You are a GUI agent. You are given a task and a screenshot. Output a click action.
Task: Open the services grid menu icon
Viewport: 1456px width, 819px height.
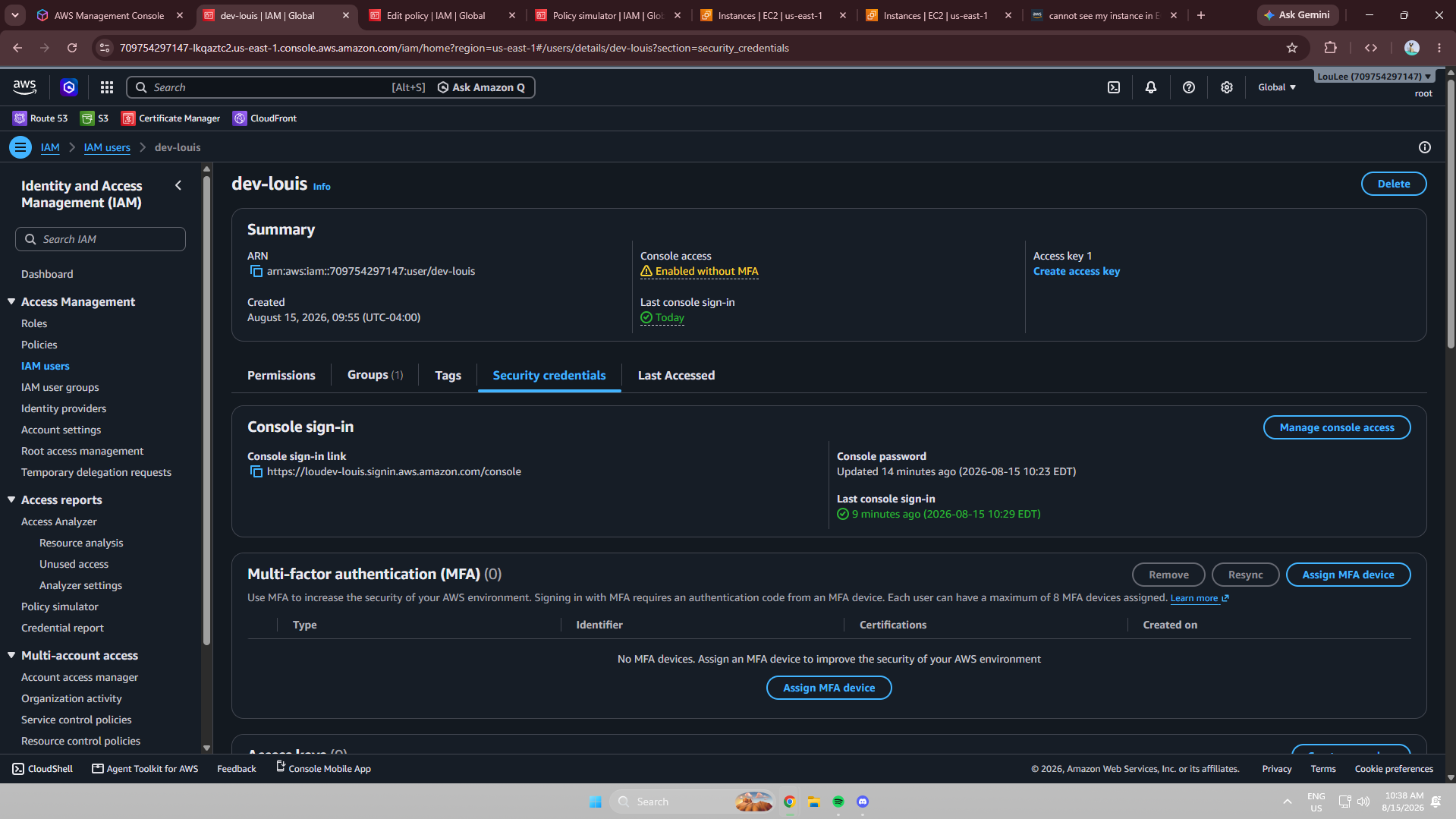click(107, 87)
